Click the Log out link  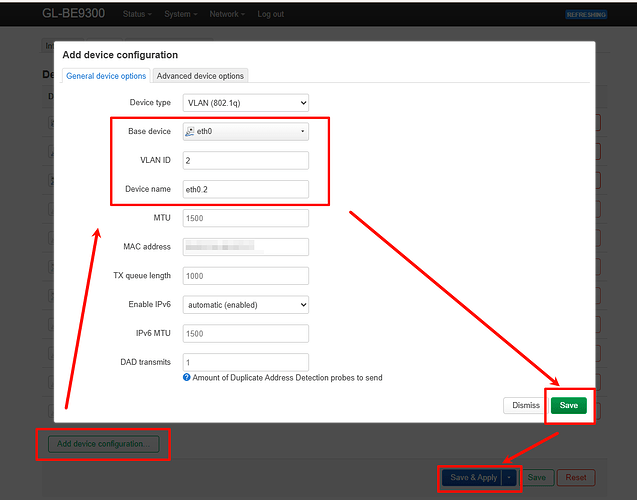[270, 14]
